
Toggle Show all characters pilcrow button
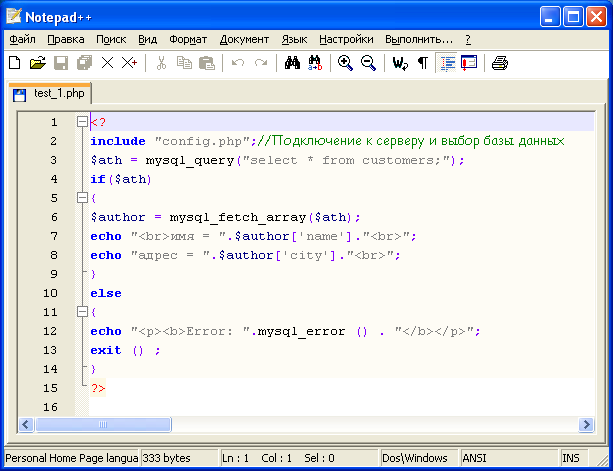(422, 63)
